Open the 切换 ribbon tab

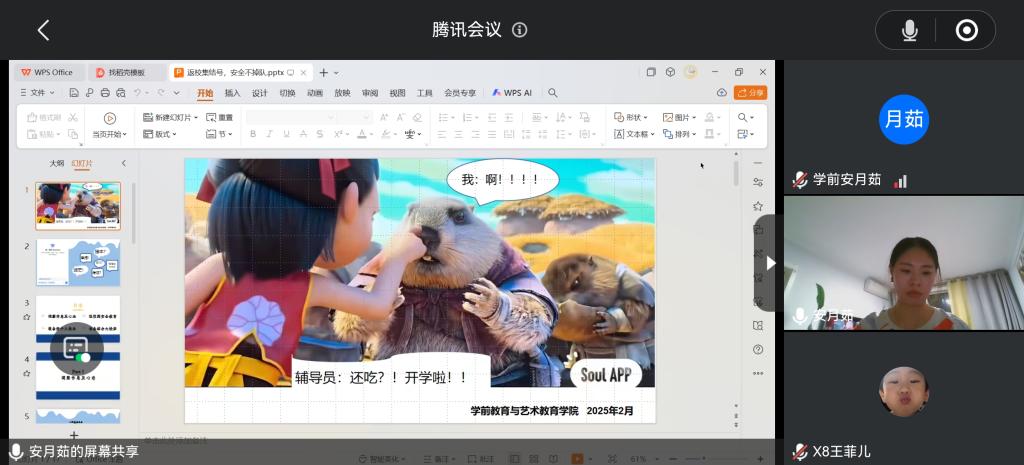coord(287,93)
